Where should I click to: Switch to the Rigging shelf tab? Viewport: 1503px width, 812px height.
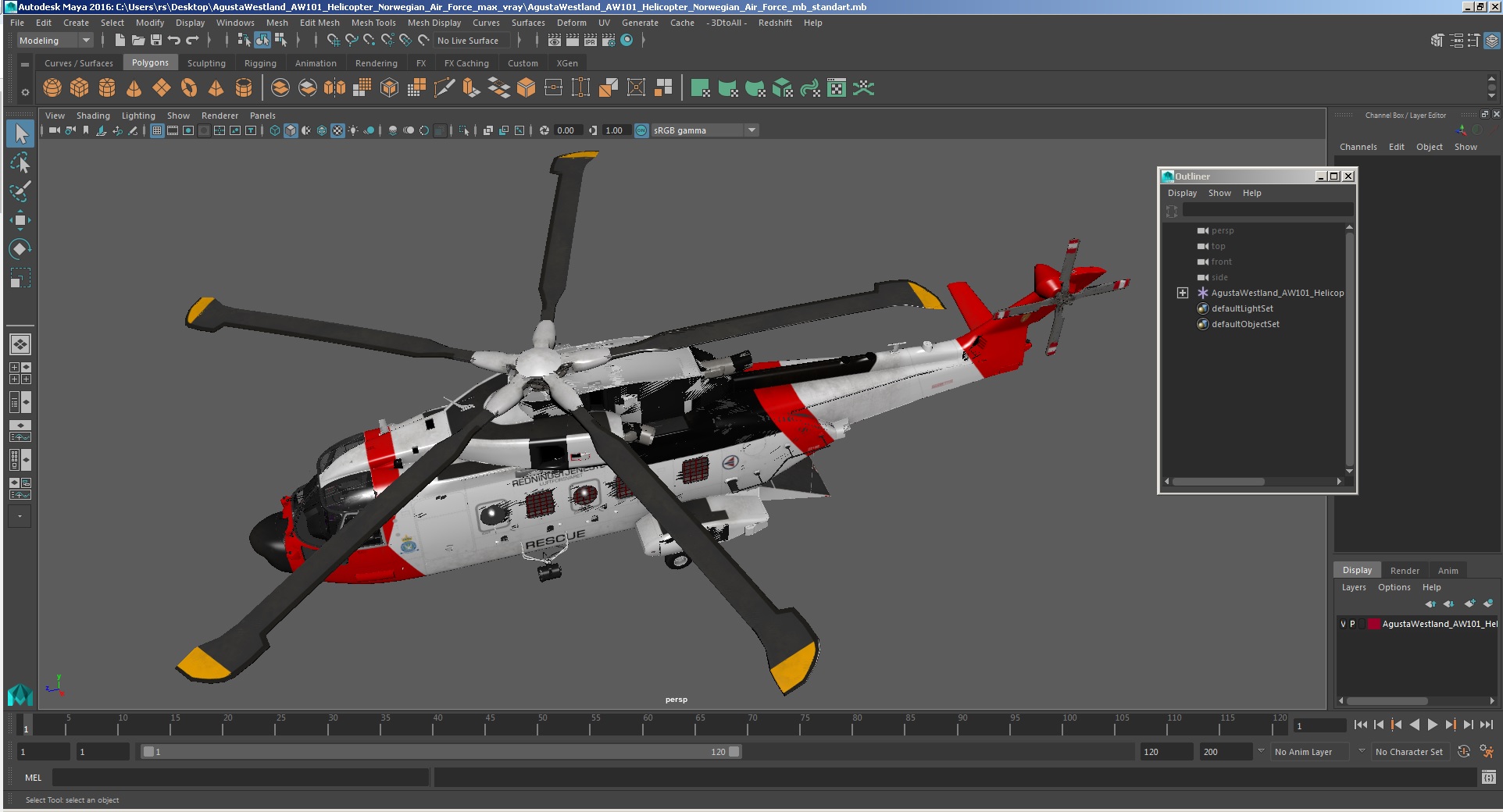[260, 63]
